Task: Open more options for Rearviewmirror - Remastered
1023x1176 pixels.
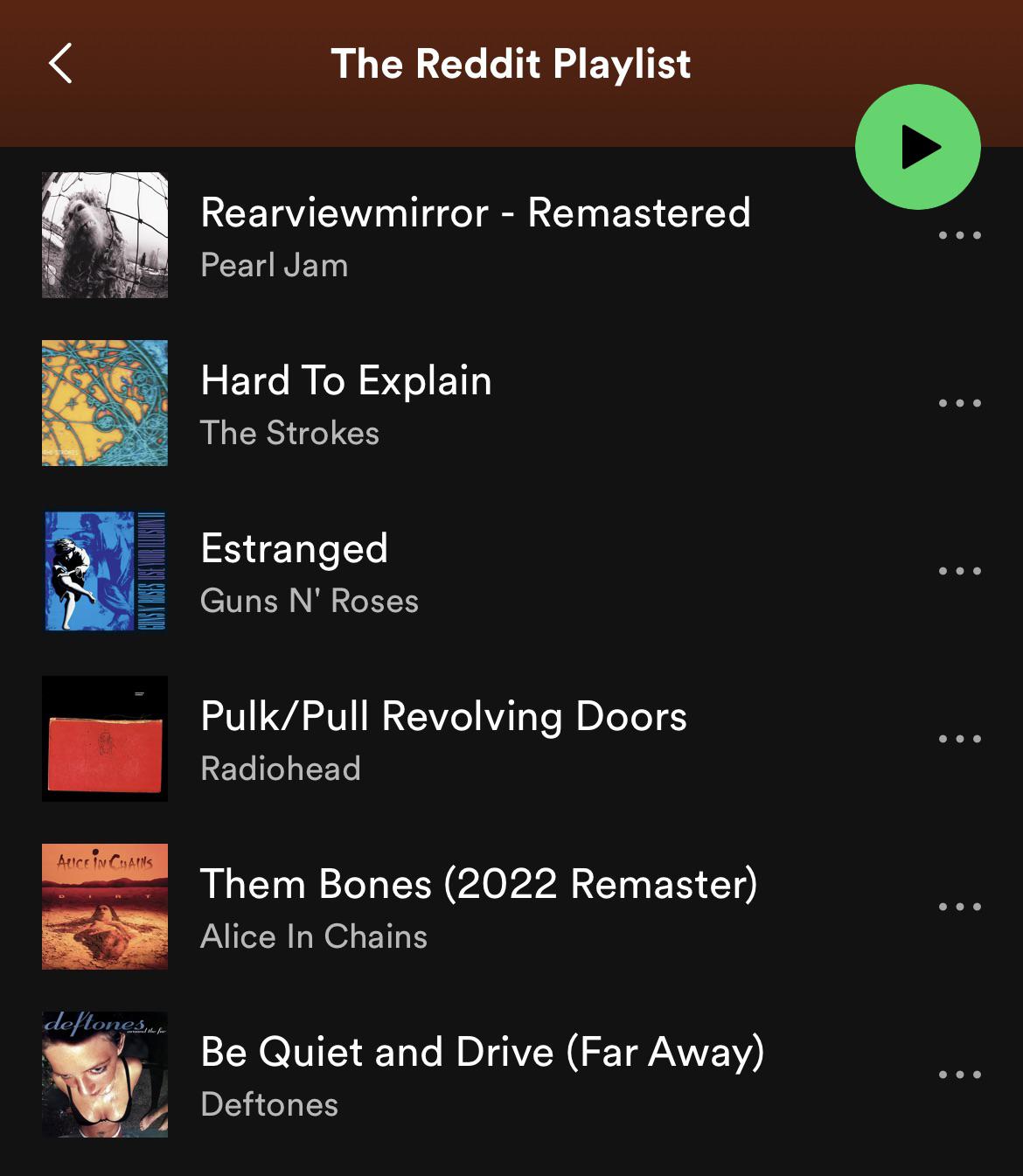Action: click(959, 235)
